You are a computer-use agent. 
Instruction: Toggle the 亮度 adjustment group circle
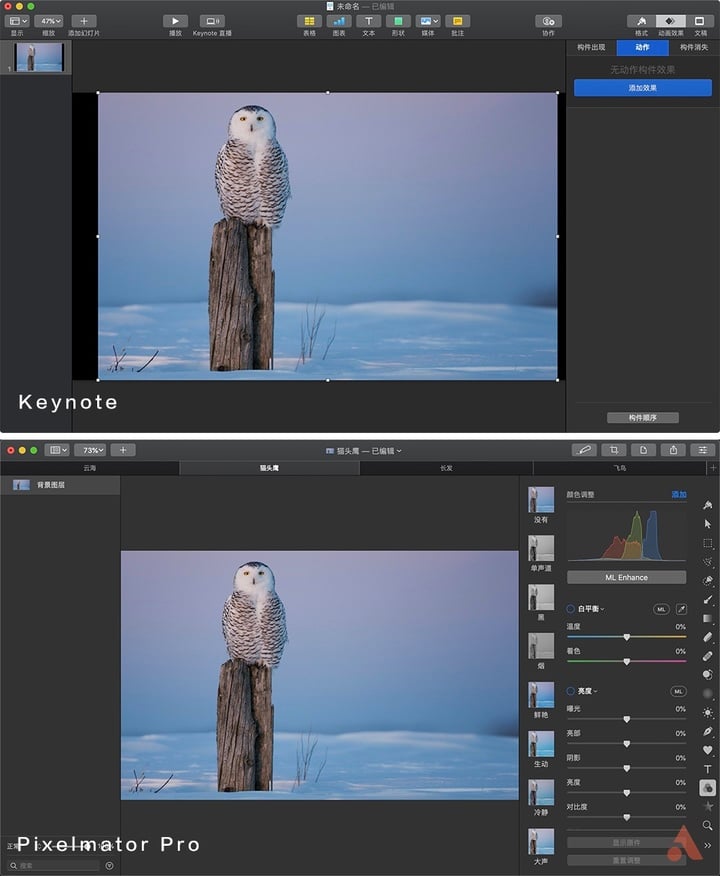(570, 691)
